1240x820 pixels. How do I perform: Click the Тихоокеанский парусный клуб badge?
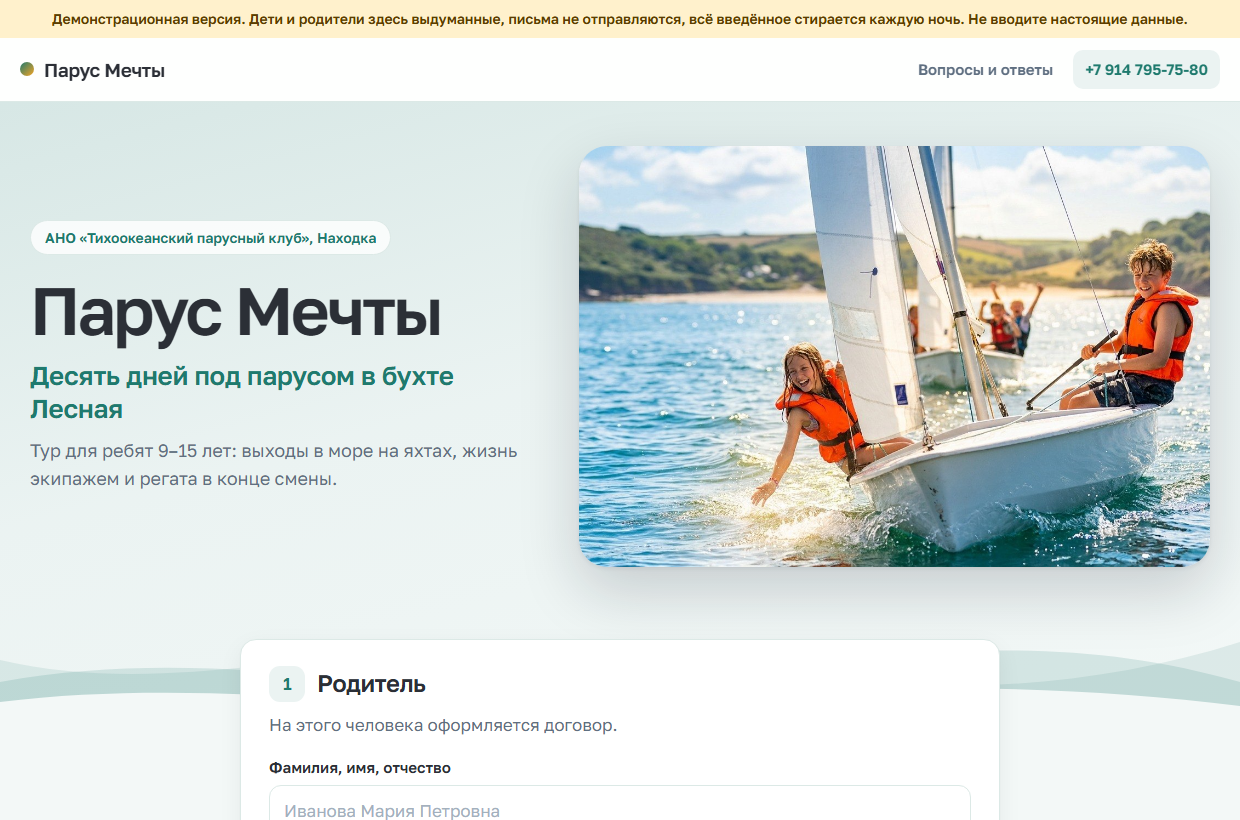(210, 238)
